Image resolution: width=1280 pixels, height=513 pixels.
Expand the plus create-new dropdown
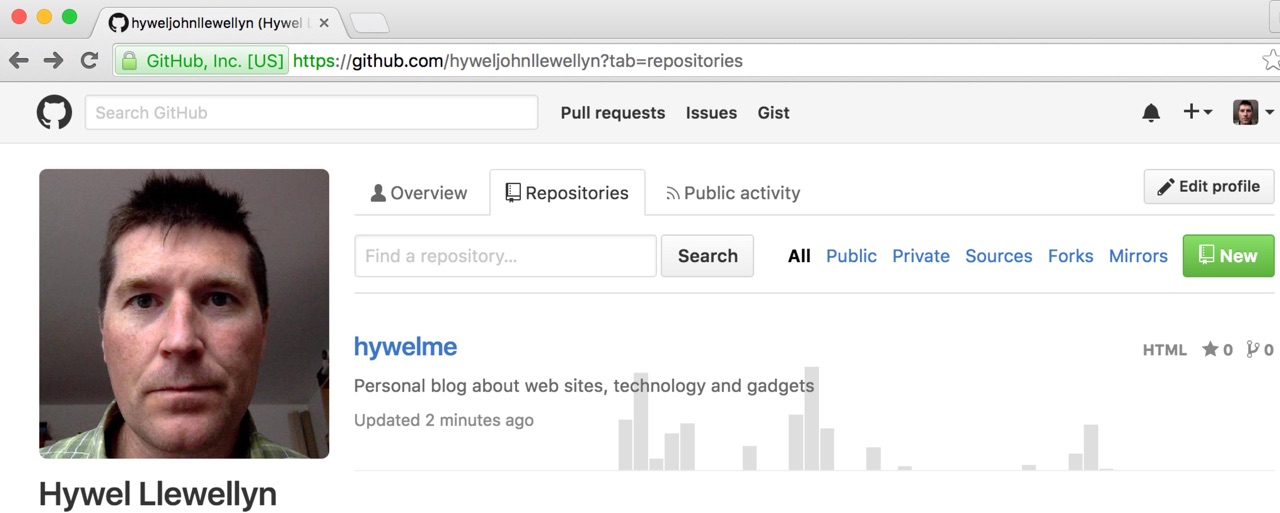tap(1197, 112)
